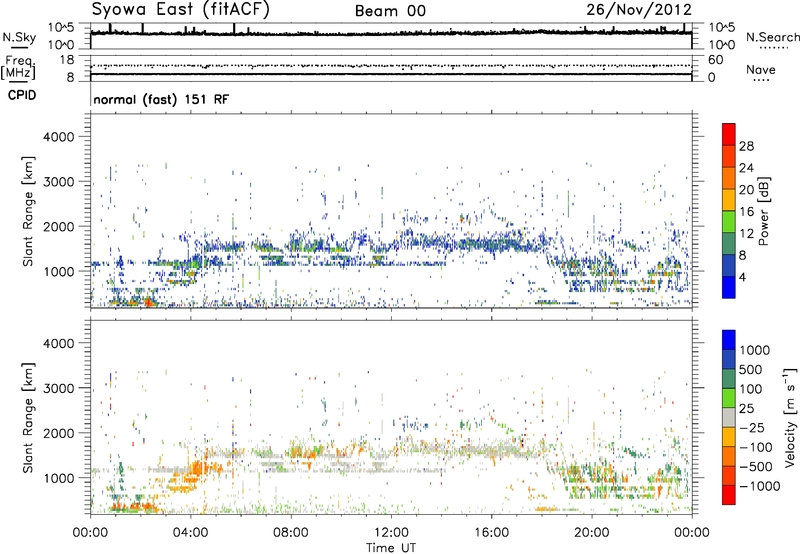Click the '1000' tick on velocity colorbar

pyautogui.click(x=755, y=350)
